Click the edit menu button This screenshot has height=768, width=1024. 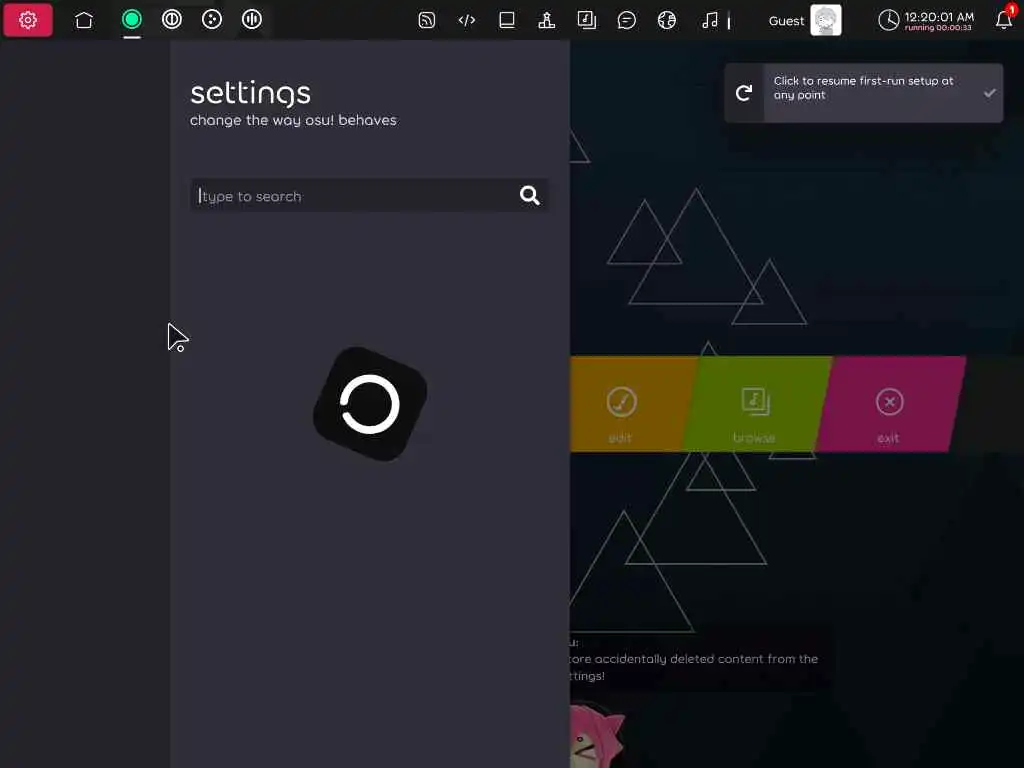[x=629, y=404]
